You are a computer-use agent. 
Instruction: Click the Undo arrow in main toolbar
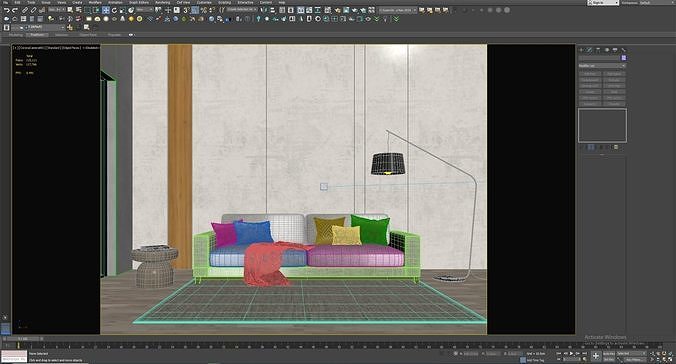pos(7,10)
